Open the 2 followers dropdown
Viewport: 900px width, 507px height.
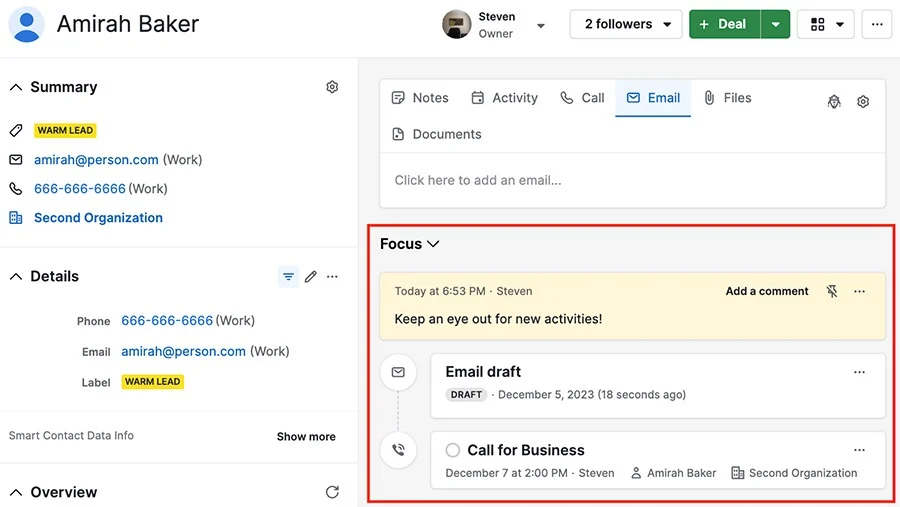(626, 24)
